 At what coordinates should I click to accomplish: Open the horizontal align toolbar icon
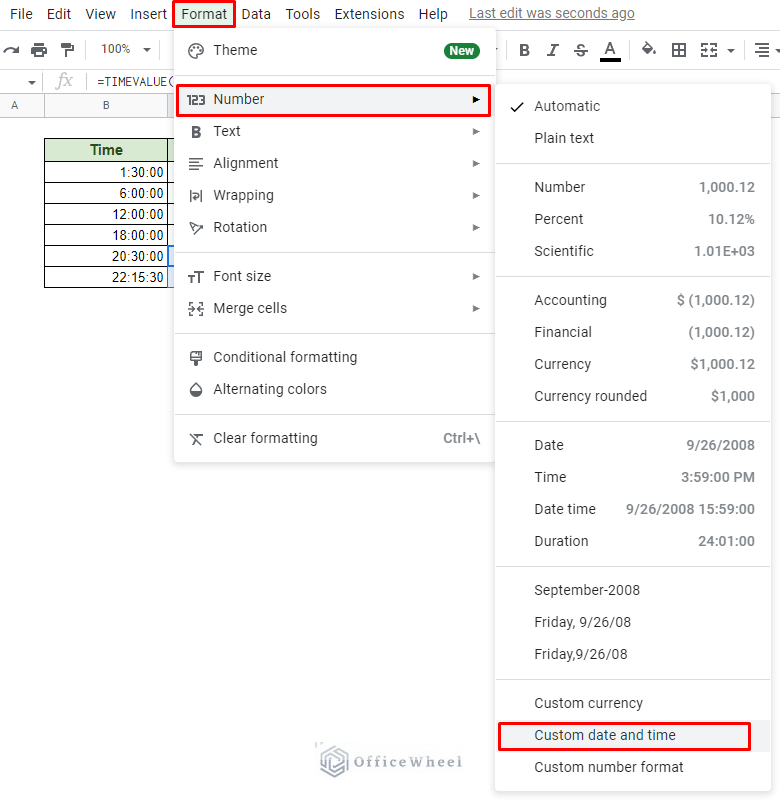762,50
